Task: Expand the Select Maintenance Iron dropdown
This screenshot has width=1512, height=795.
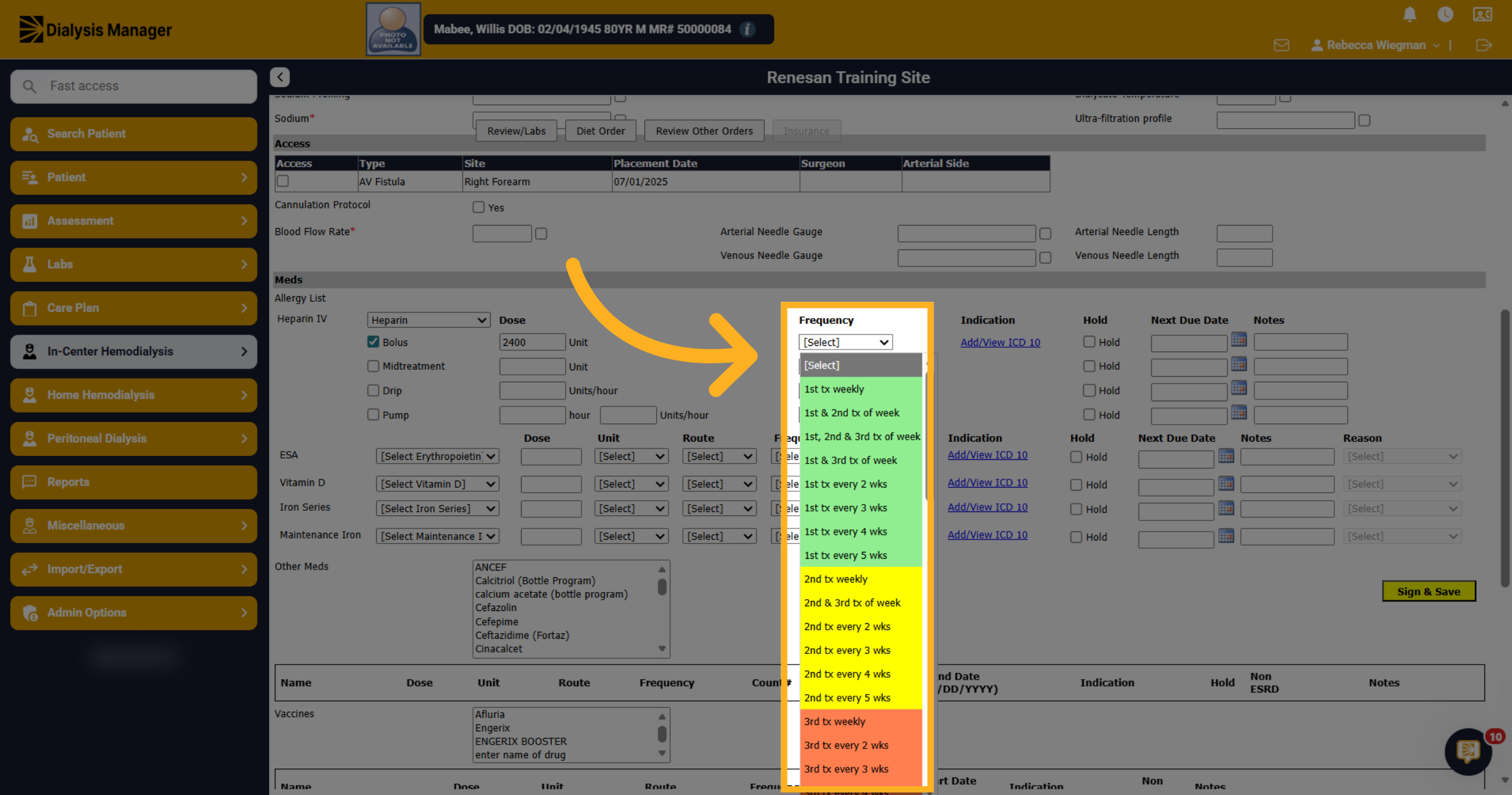Action: 437,536
